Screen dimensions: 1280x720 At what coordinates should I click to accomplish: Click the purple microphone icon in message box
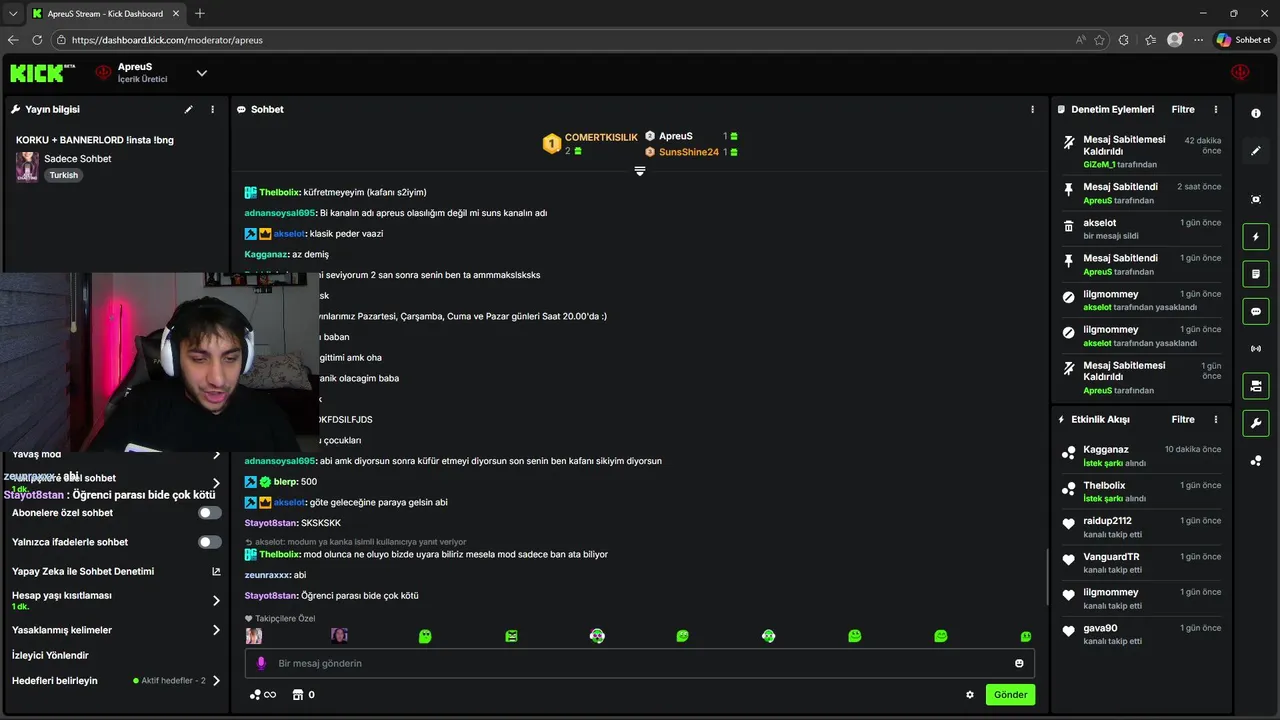(x=261, y=663)
